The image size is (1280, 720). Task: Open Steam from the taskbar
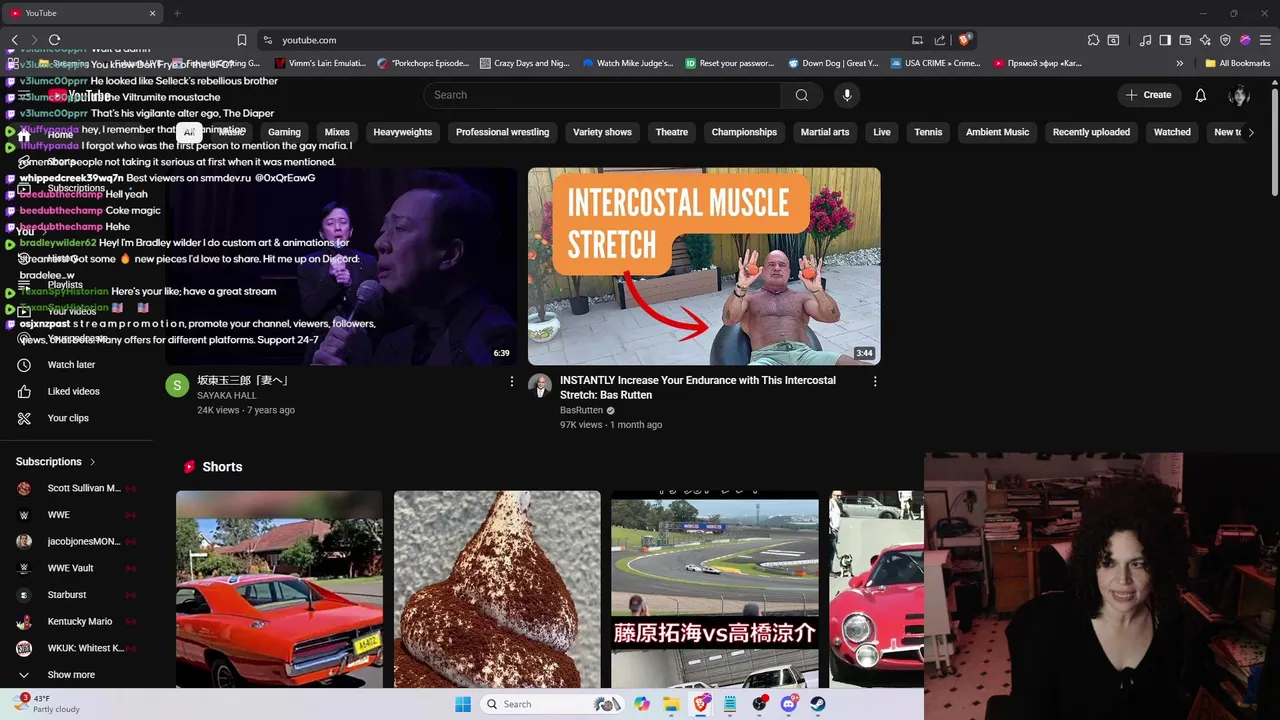click(818, 704)
